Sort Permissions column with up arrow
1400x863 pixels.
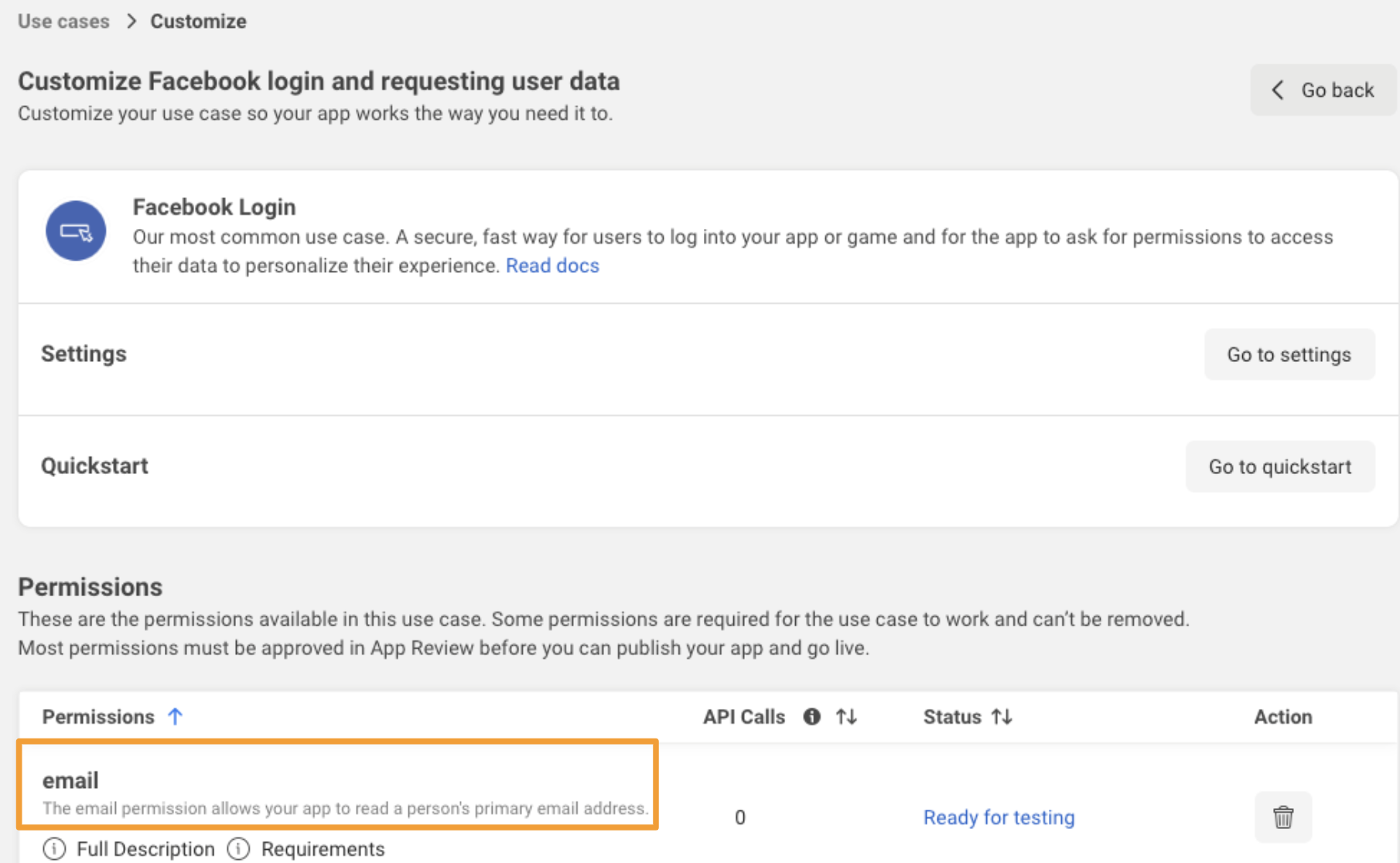pos(176,717)
